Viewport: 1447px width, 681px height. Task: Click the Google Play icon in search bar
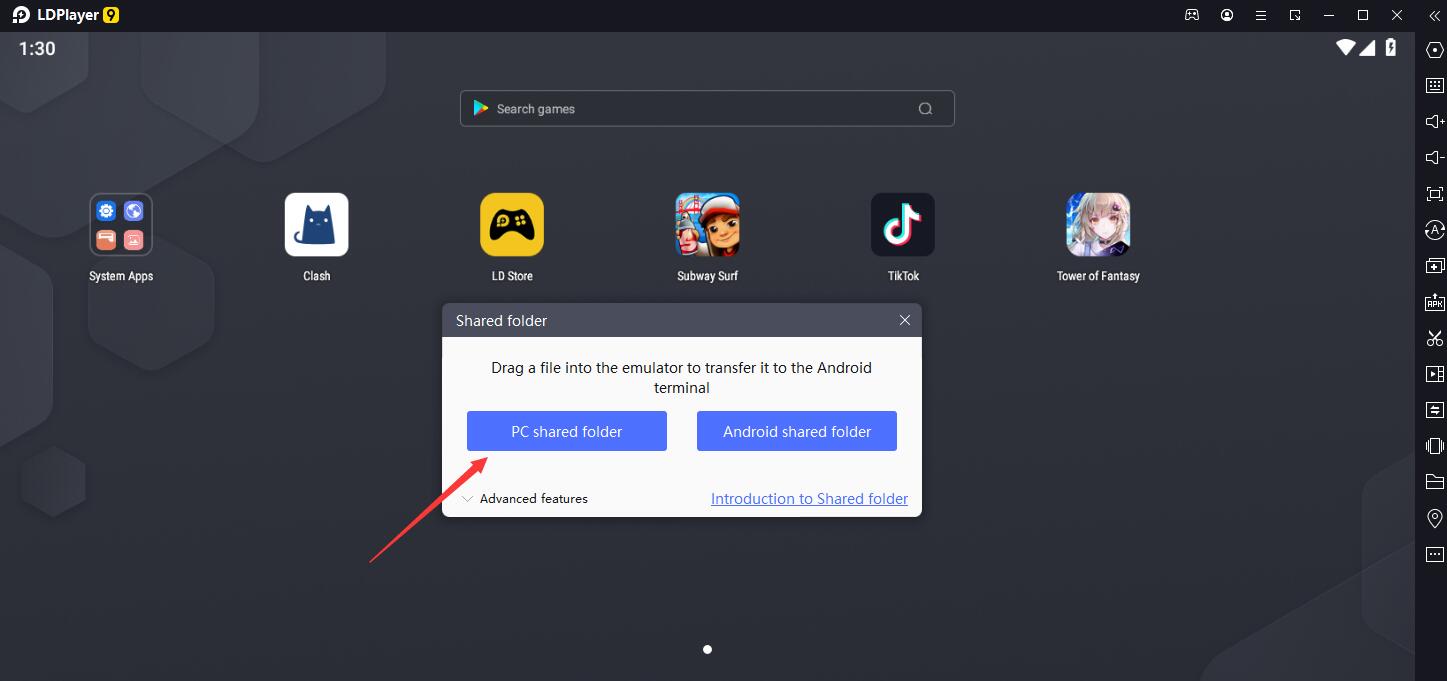coord(481,108)
